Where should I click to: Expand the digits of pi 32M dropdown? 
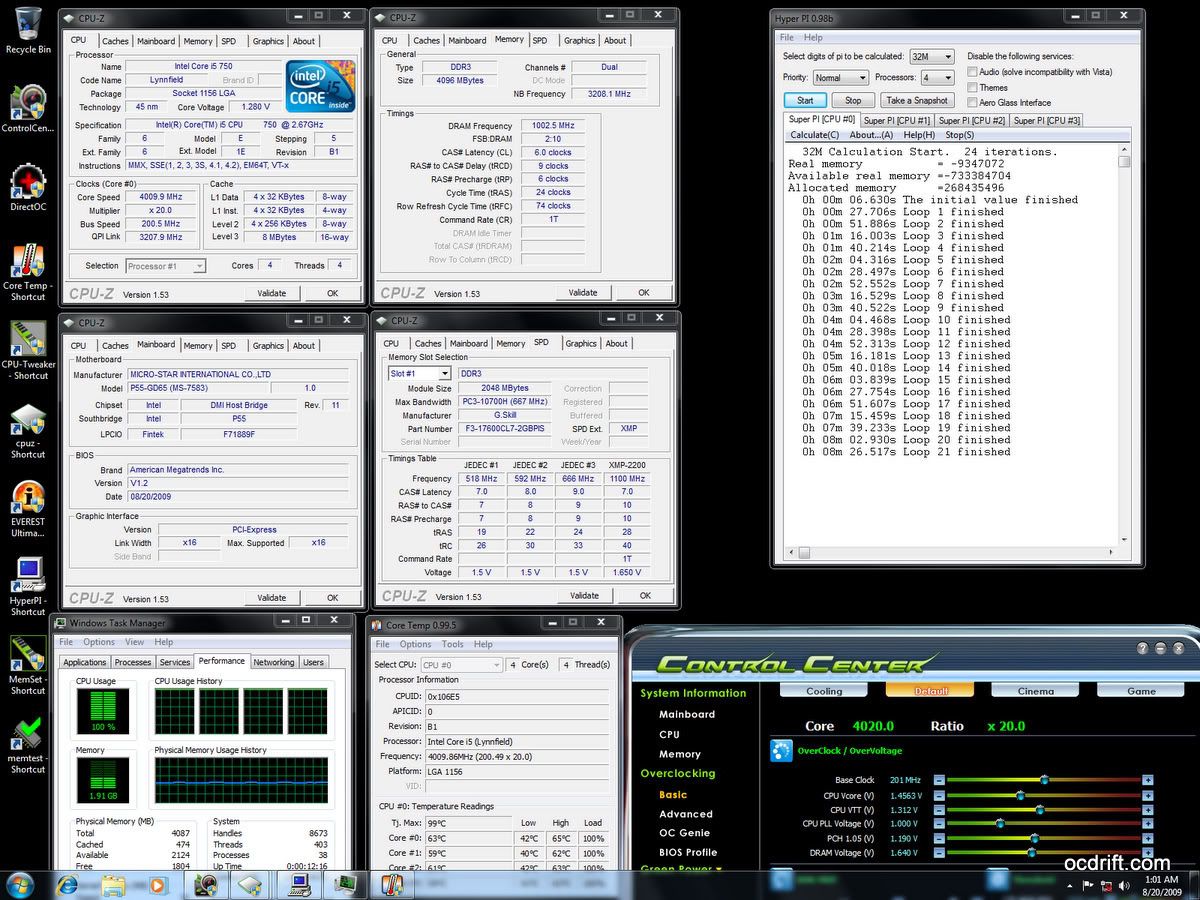click(932, 57)
